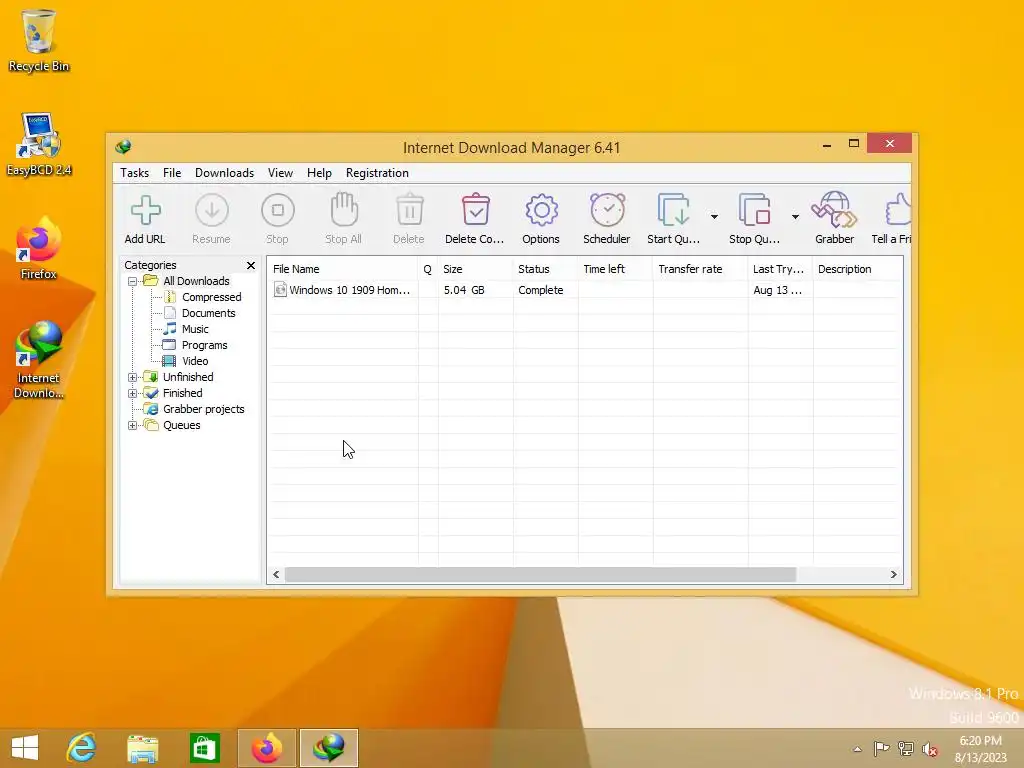Click the horizontal scrollbar thumb
This screenshot has width=1024, height=768.
pyautogui.click(x=540, y=575)
